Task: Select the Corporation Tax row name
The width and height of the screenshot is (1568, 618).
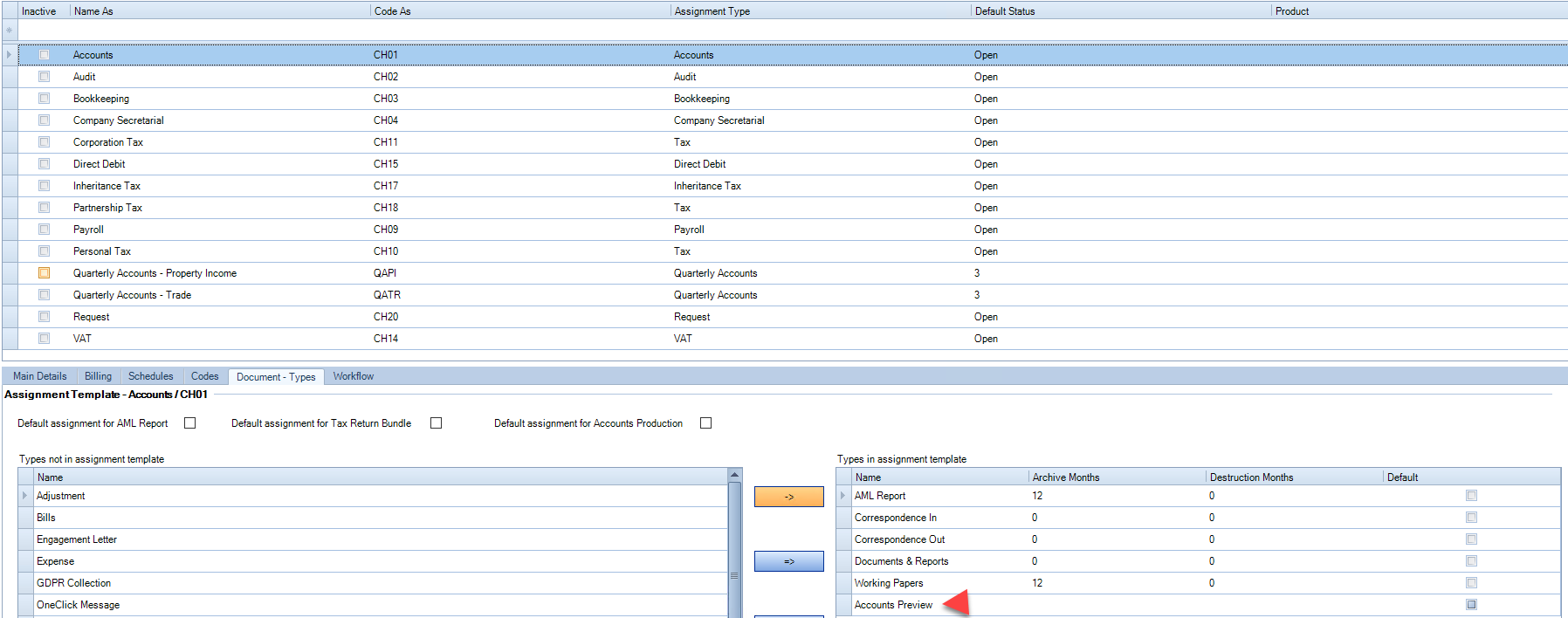Action: [x=108, y=142]
